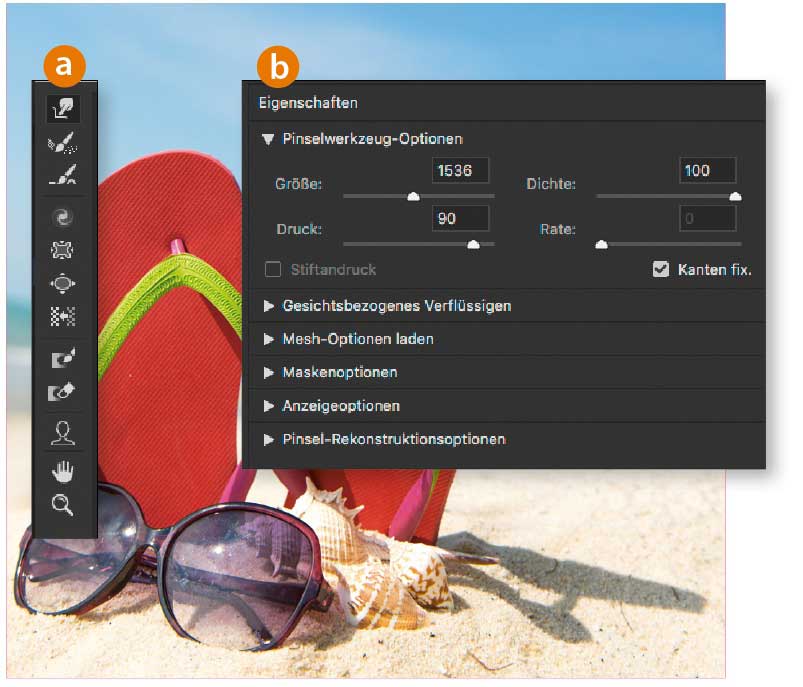Expand the Pinsel-Rekonstruktionsoptionen section

pyautogui.click(x=268, y=440)
